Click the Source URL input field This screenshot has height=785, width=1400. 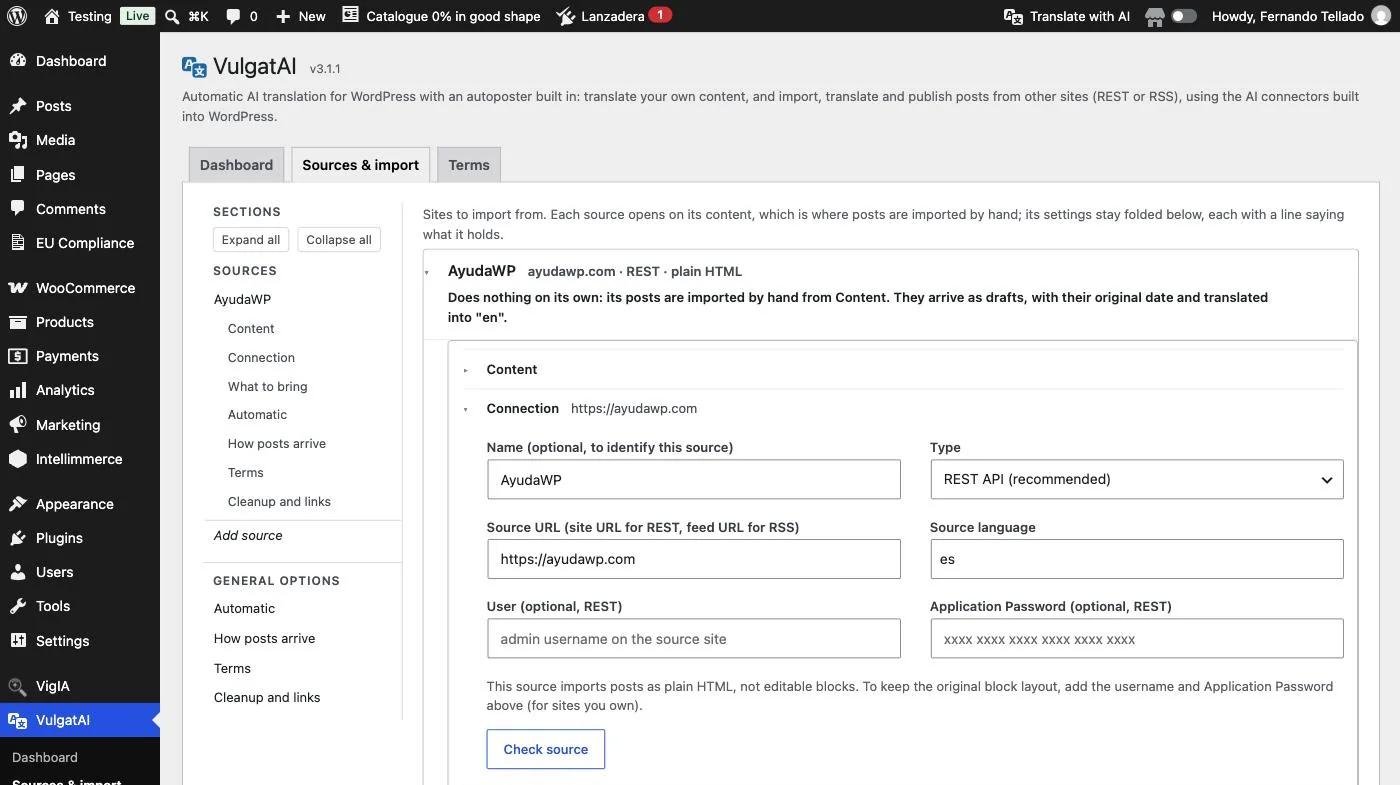point(694,559)
